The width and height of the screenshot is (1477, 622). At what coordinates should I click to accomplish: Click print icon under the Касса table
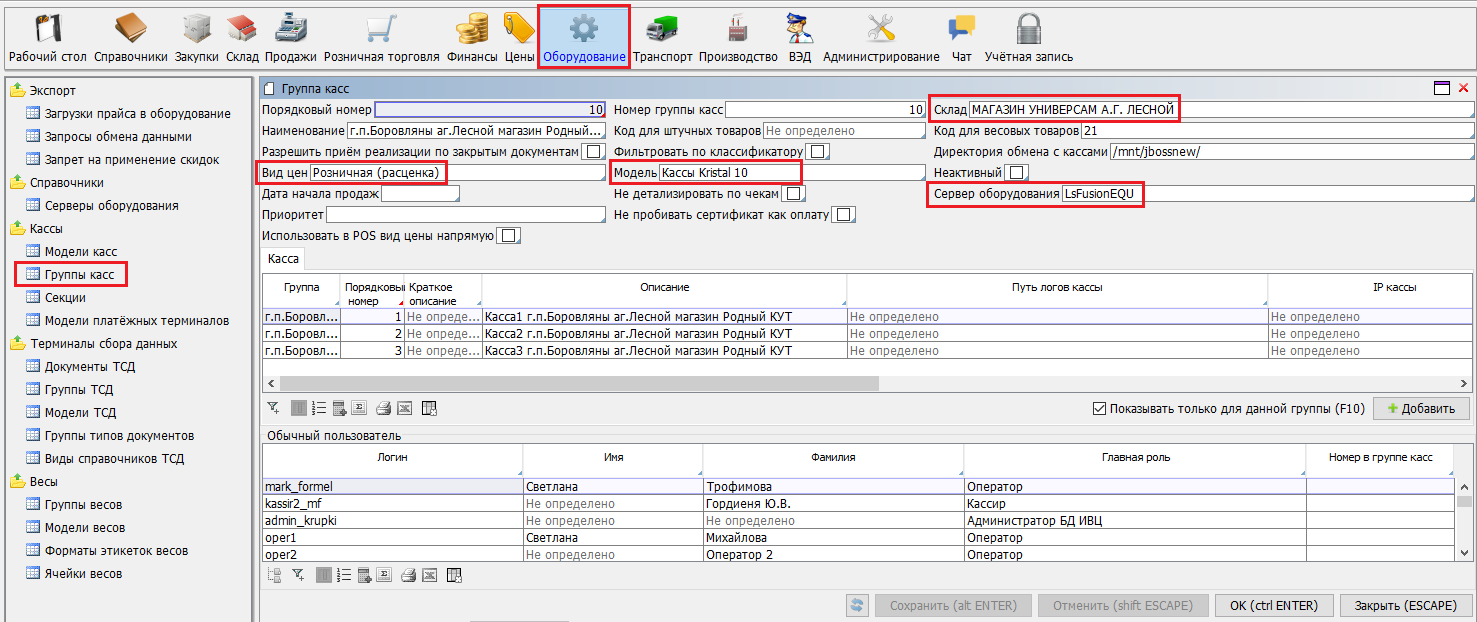click(x=383, y=408)
